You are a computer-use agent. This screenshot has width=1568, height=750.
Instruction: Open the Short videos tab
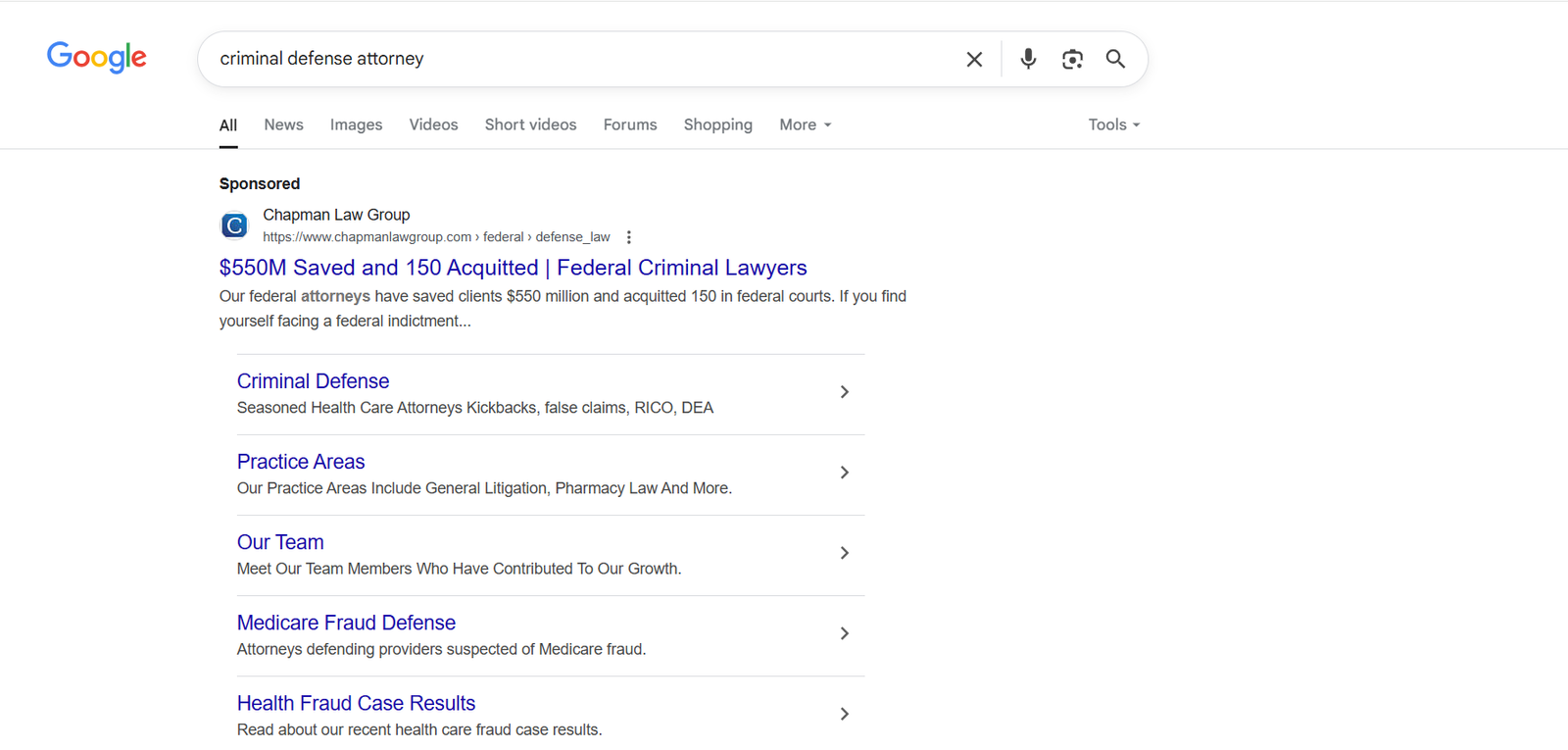pyautogui.click(x=530, y=125)
